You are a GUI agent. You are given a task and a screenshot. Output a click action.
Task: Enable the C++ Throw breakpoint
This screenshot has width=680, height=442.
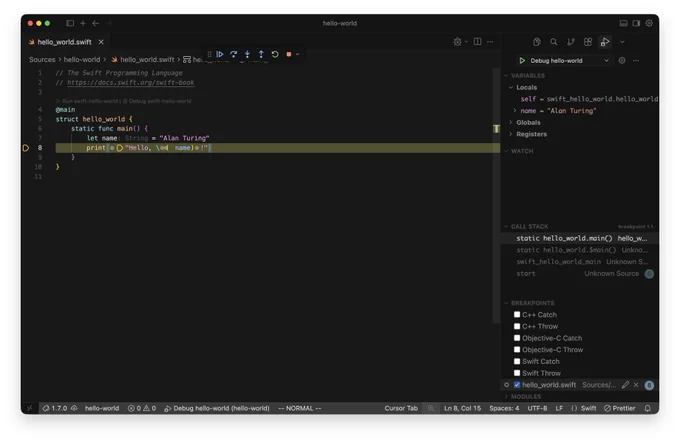pyautogui.click(x=517, y=326)
